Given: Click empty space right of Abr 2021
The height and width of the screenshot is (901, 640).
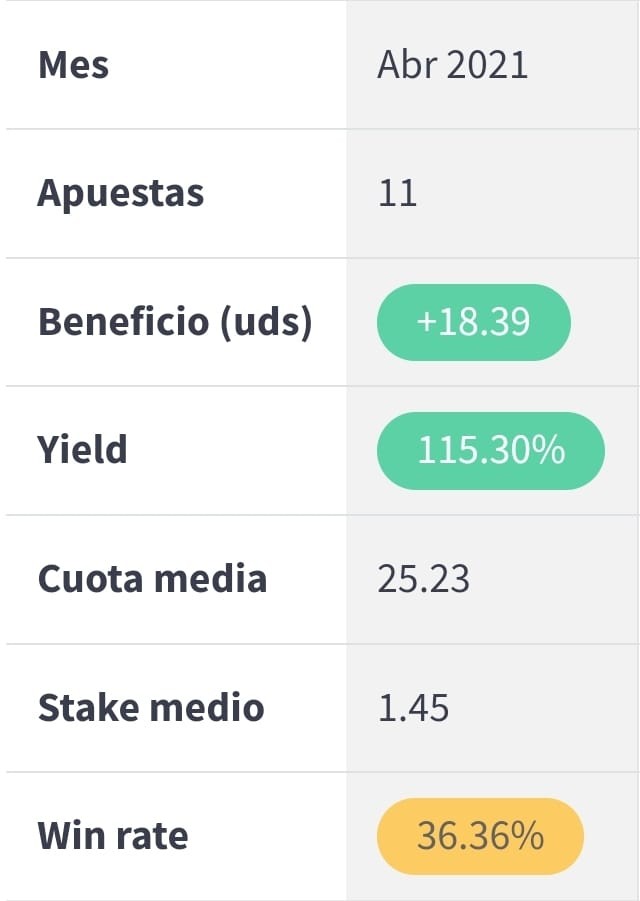Looking at the screenshot, I should 581,65.
